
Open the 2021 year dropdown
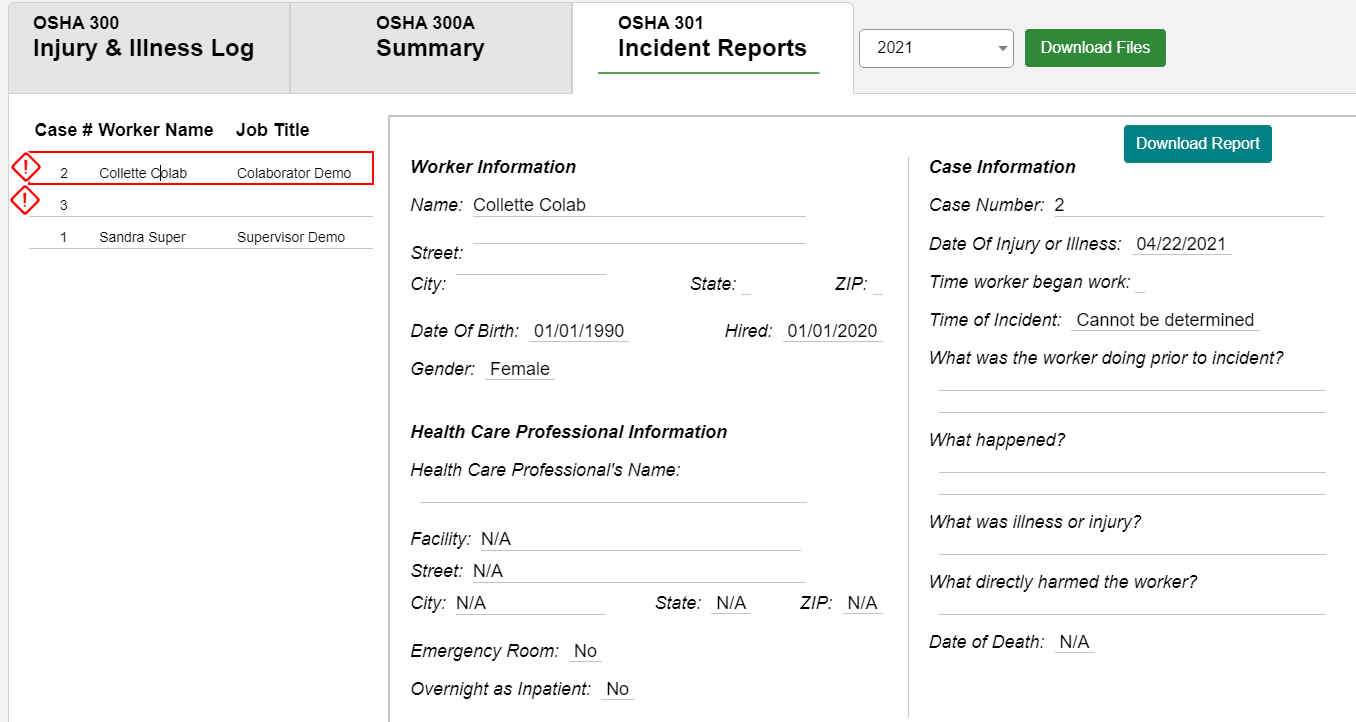coord(936,48)
